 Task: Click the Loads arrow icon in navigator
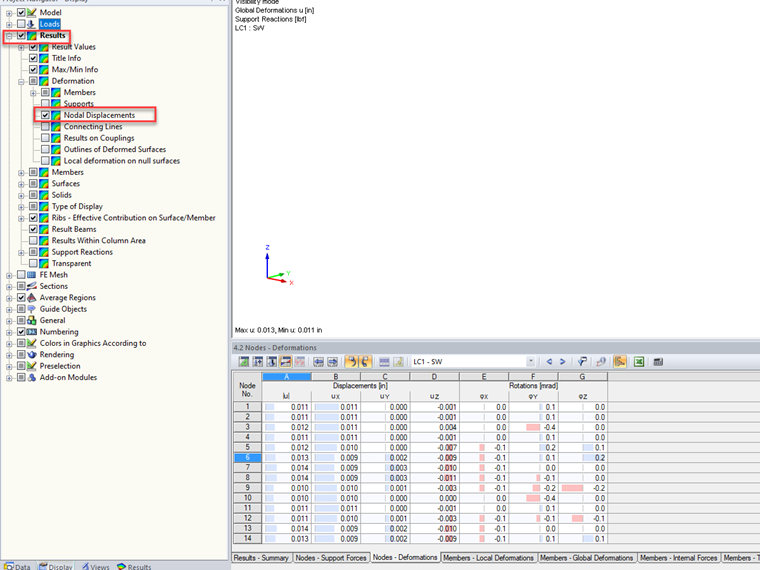32,24
